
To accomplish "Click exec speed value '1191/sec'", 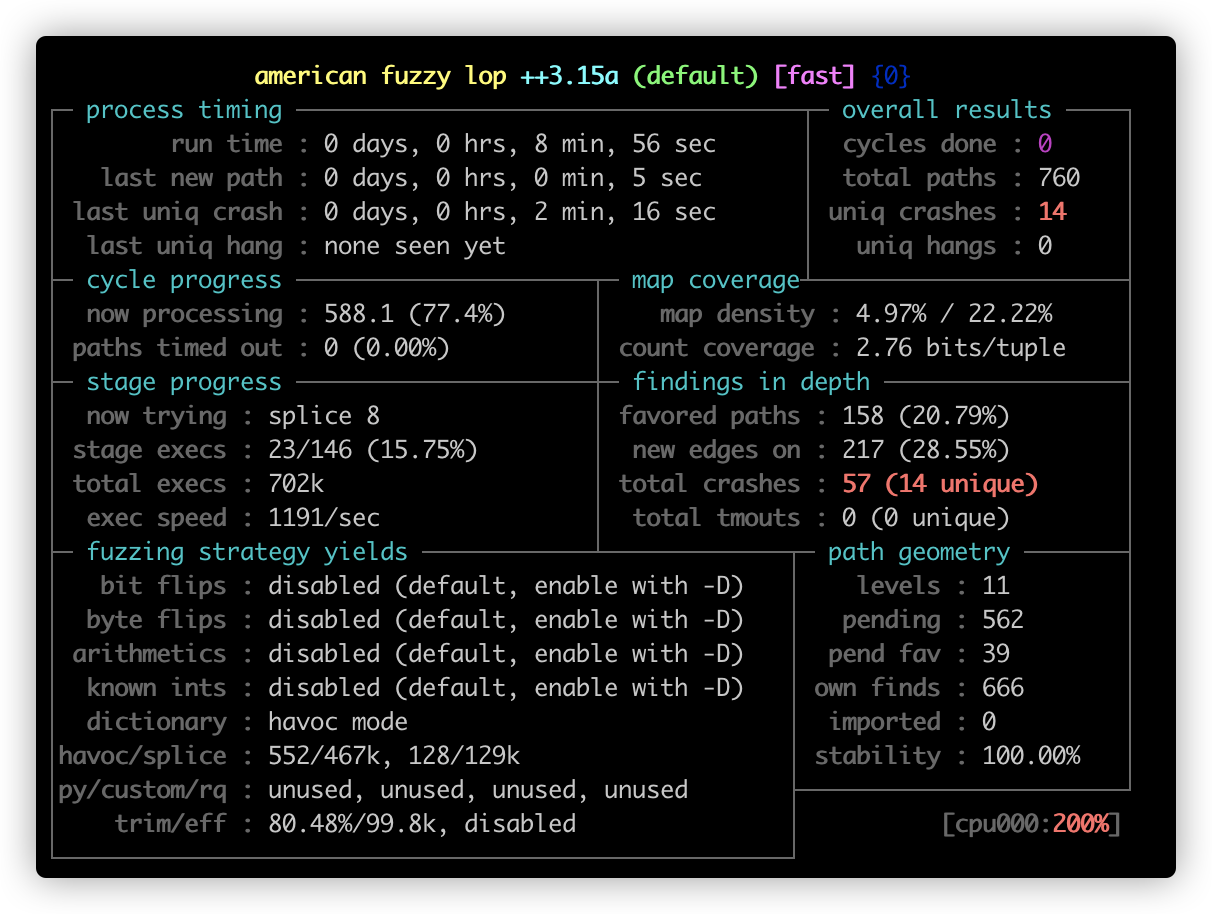I will pos(325,518).
